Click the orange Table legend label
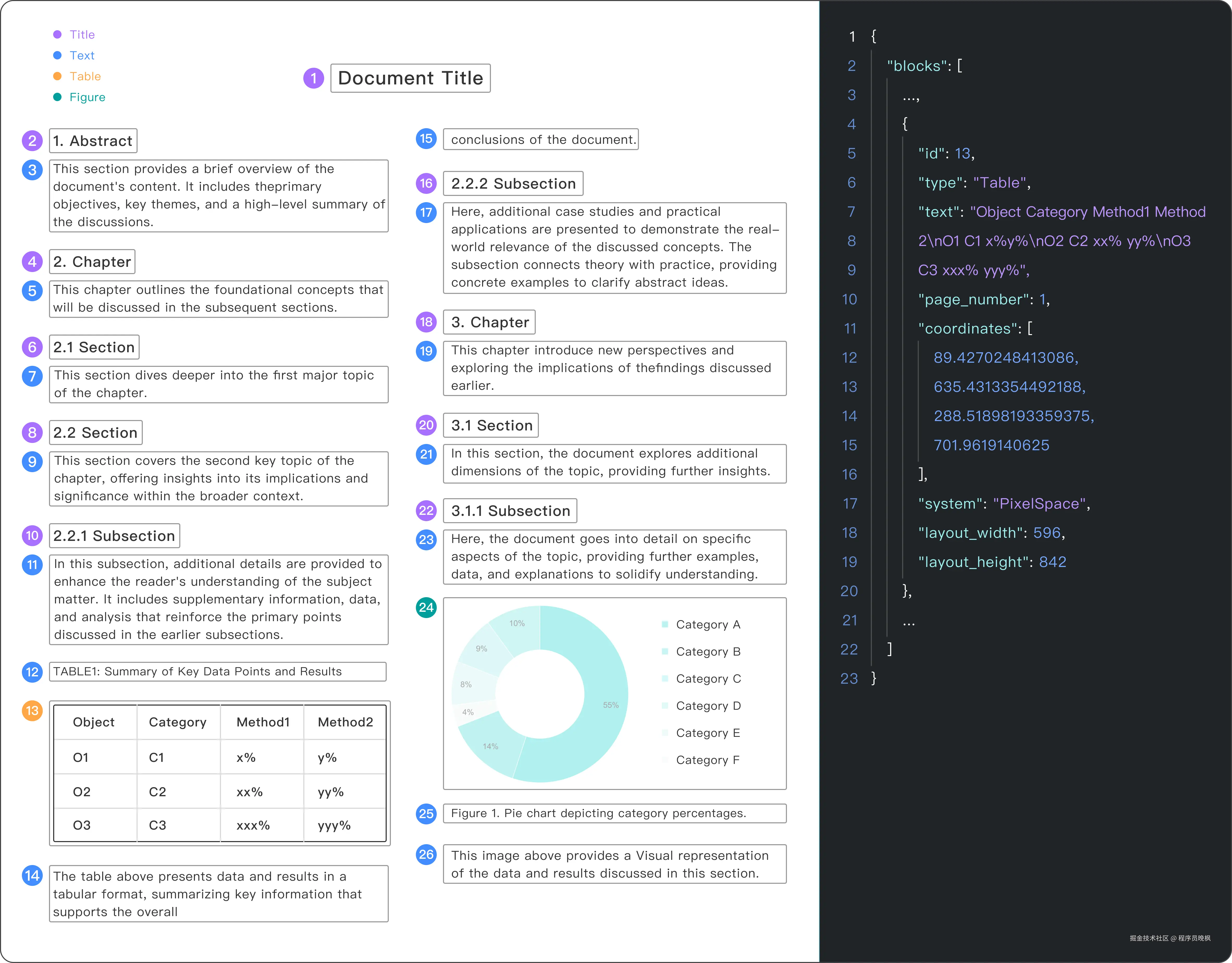This screenshot has height=963, width=1232. [x=85, y=76]
